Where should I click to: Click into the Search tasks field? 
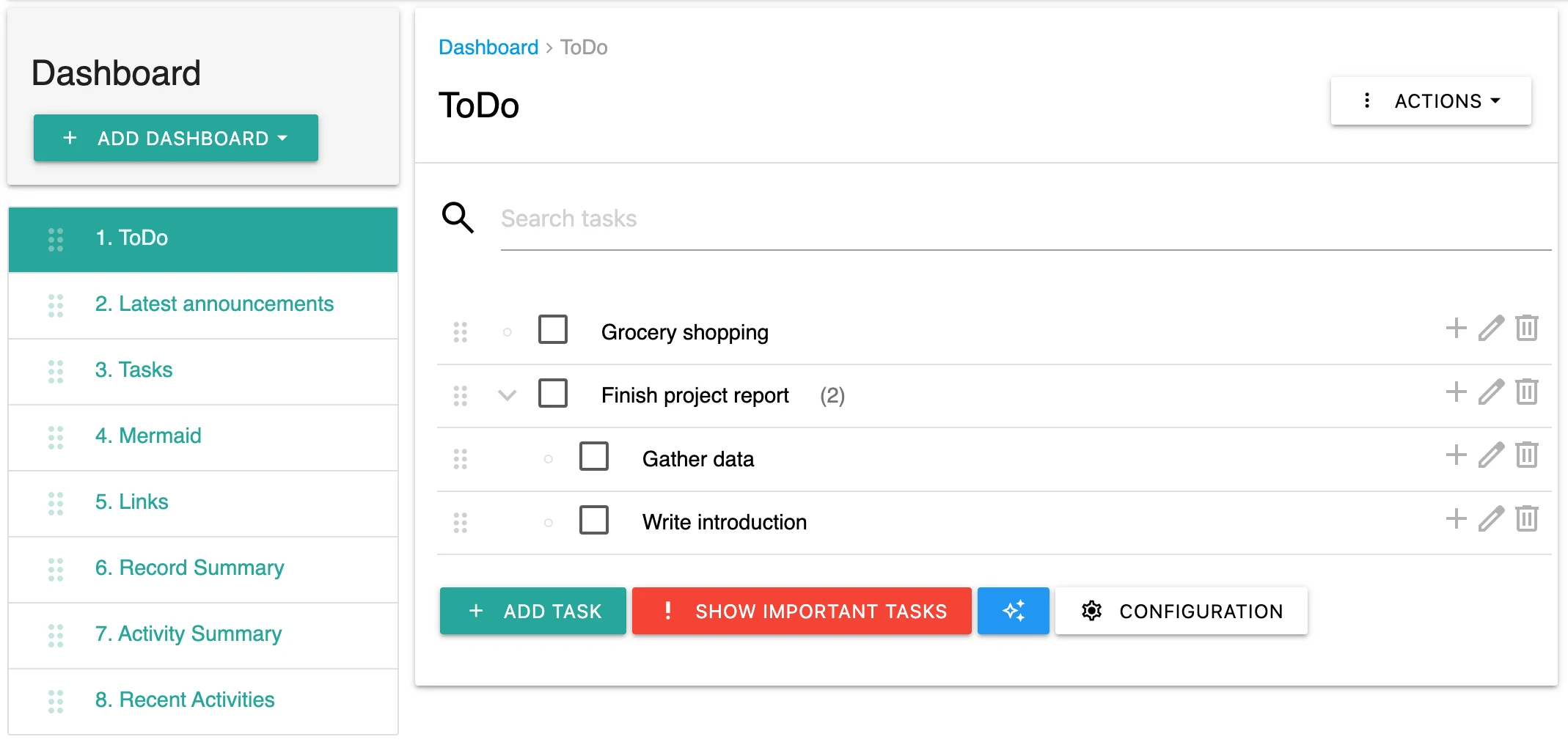(1025, 219)
